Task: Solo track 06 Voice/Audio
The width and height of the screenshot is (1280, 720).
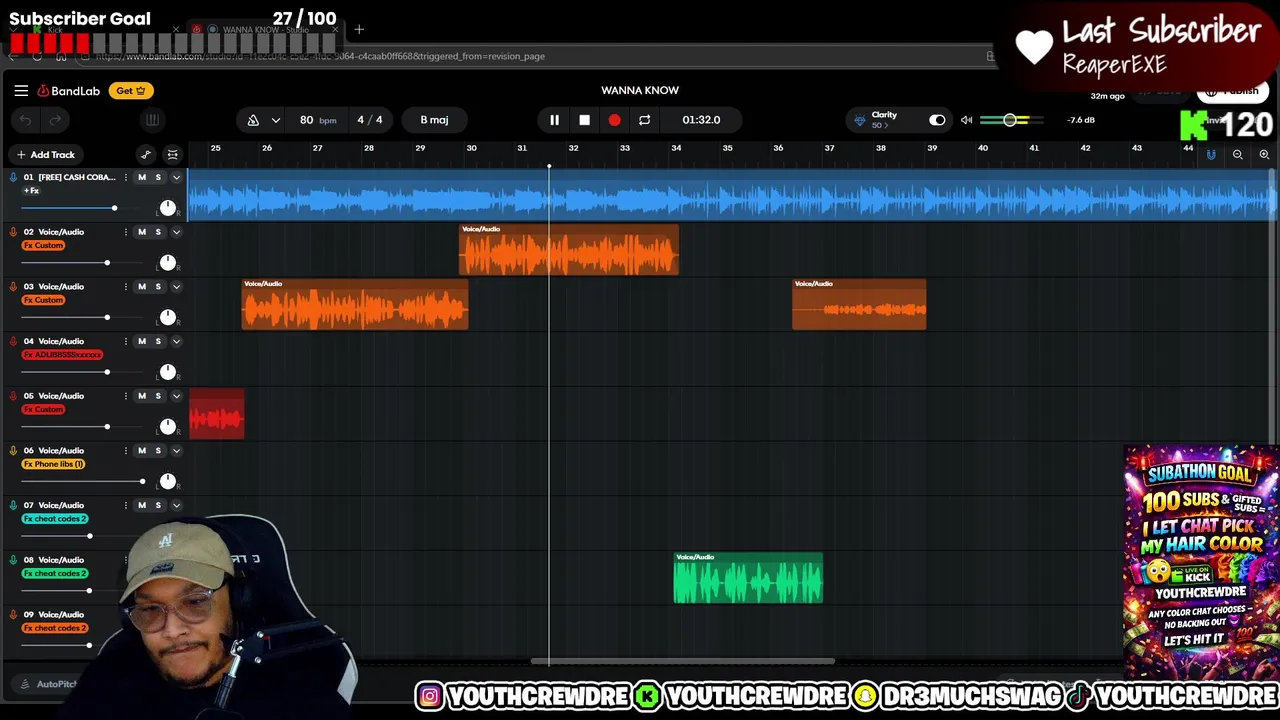Action: point(157,451)
